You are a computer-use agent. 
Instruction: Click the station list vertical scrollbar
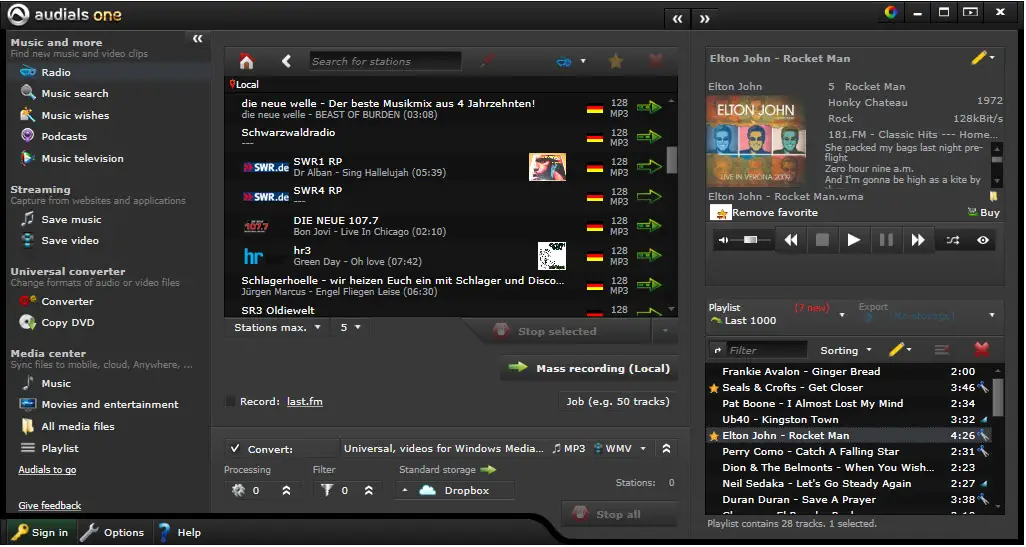point(671,160)
